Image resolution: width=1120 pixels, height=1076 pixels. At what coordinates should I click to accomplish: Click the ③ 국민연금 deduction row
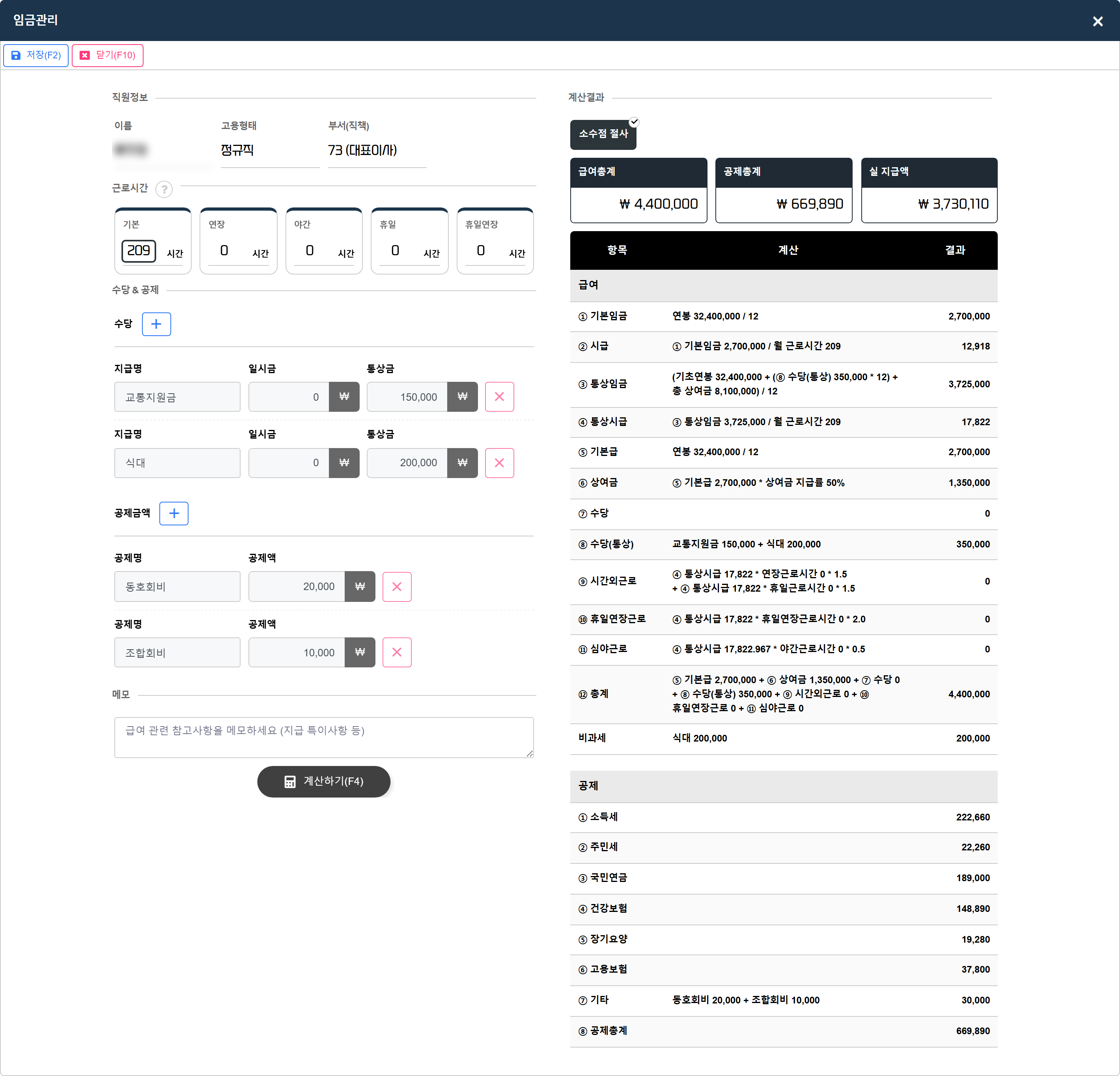click(784, 878)
